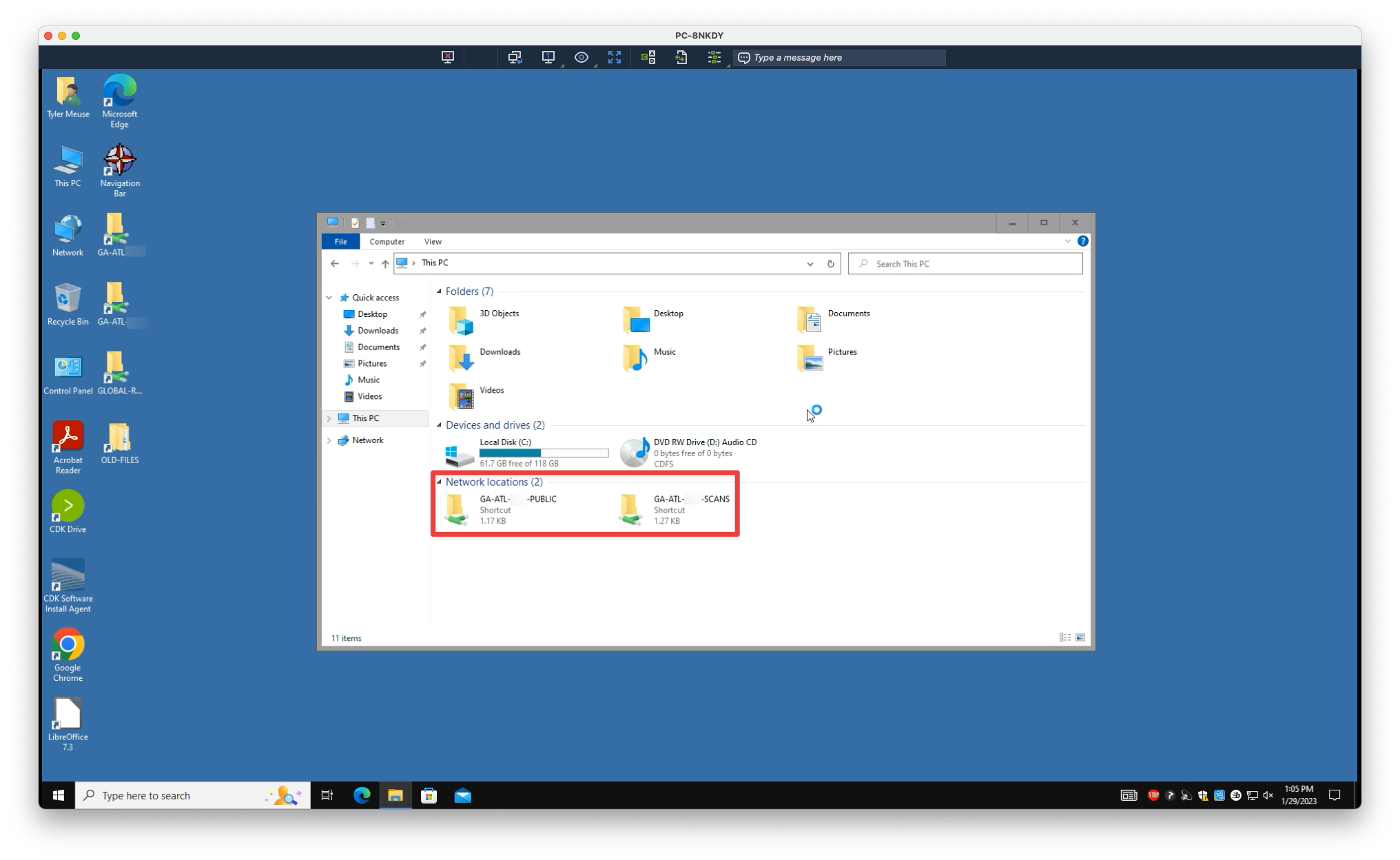
Task: Select Downloads under Quick access
Action: coord(378,331)
